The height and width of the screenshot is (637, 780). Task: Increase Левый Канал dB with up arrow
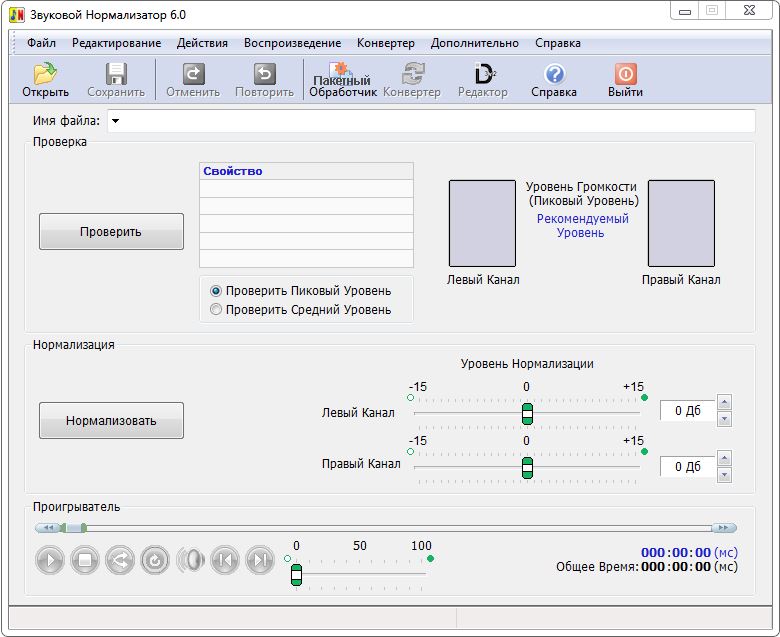[724, 402]
